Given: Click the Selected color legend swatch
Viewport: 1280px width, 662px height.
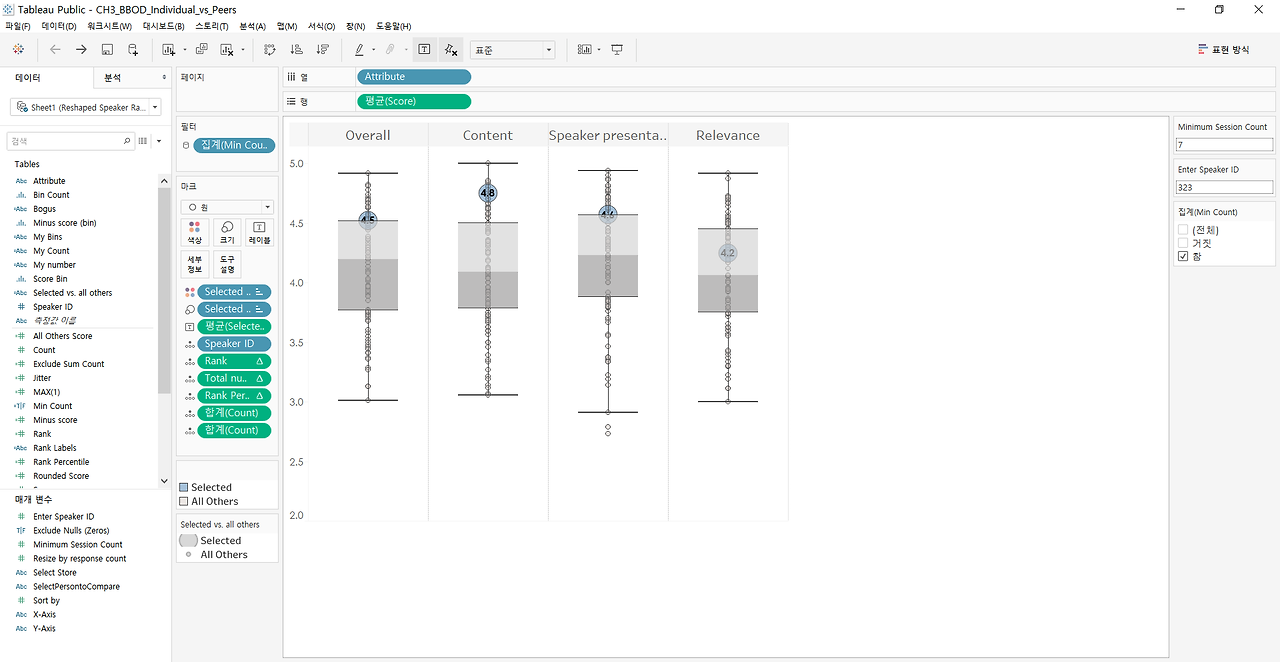Looking at the screenshot, I should [184, 487].
